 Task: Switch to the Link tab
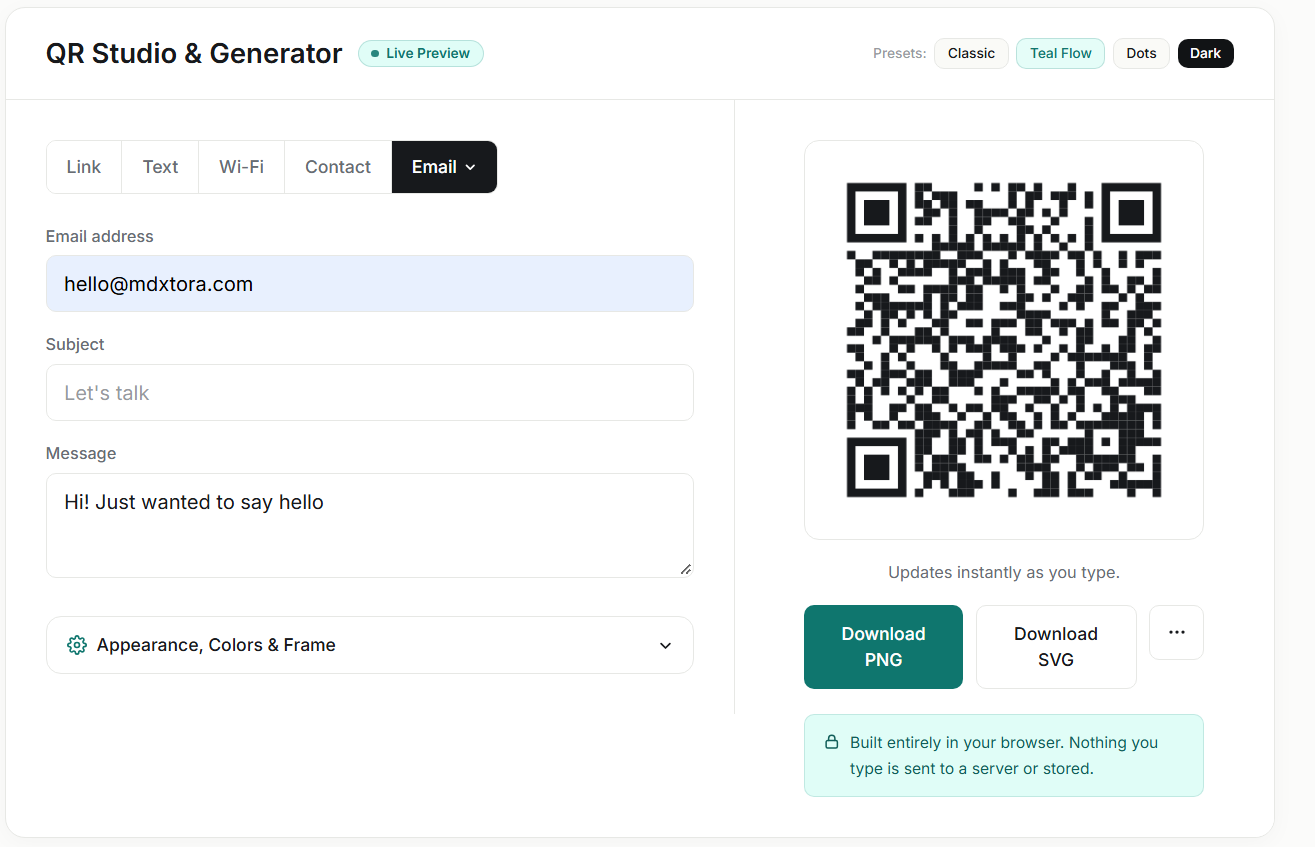[84, 167]
